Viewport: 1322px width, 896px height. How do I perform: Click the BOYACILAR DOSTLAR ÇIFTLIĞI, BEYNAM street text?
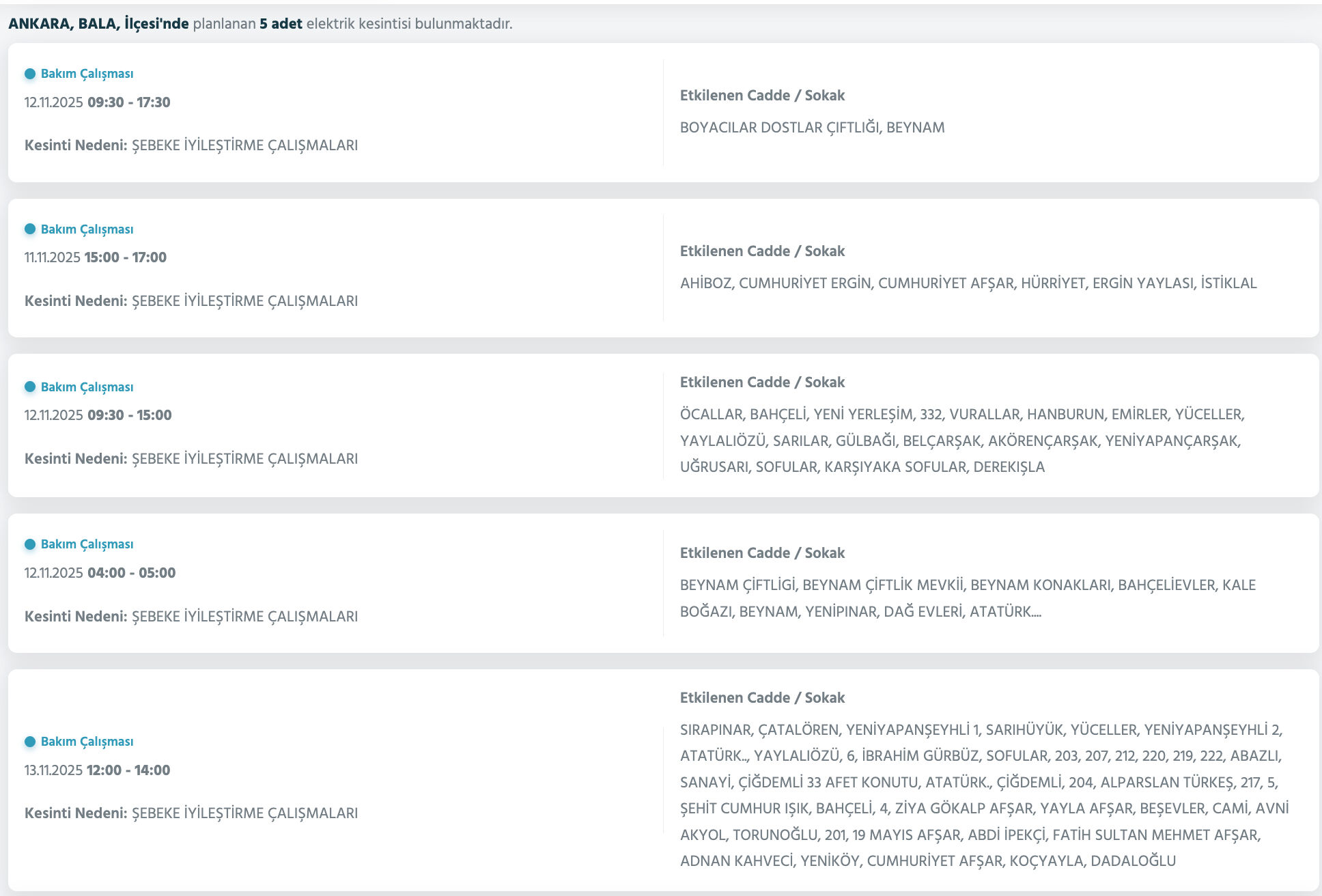click(x=812, y=128)
